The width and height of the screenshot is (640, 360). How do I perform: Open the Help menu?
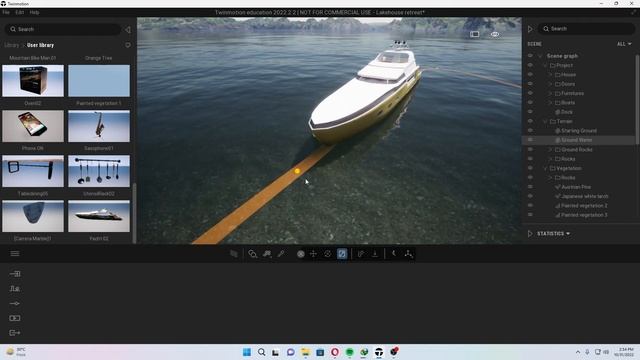pos(34,13)
